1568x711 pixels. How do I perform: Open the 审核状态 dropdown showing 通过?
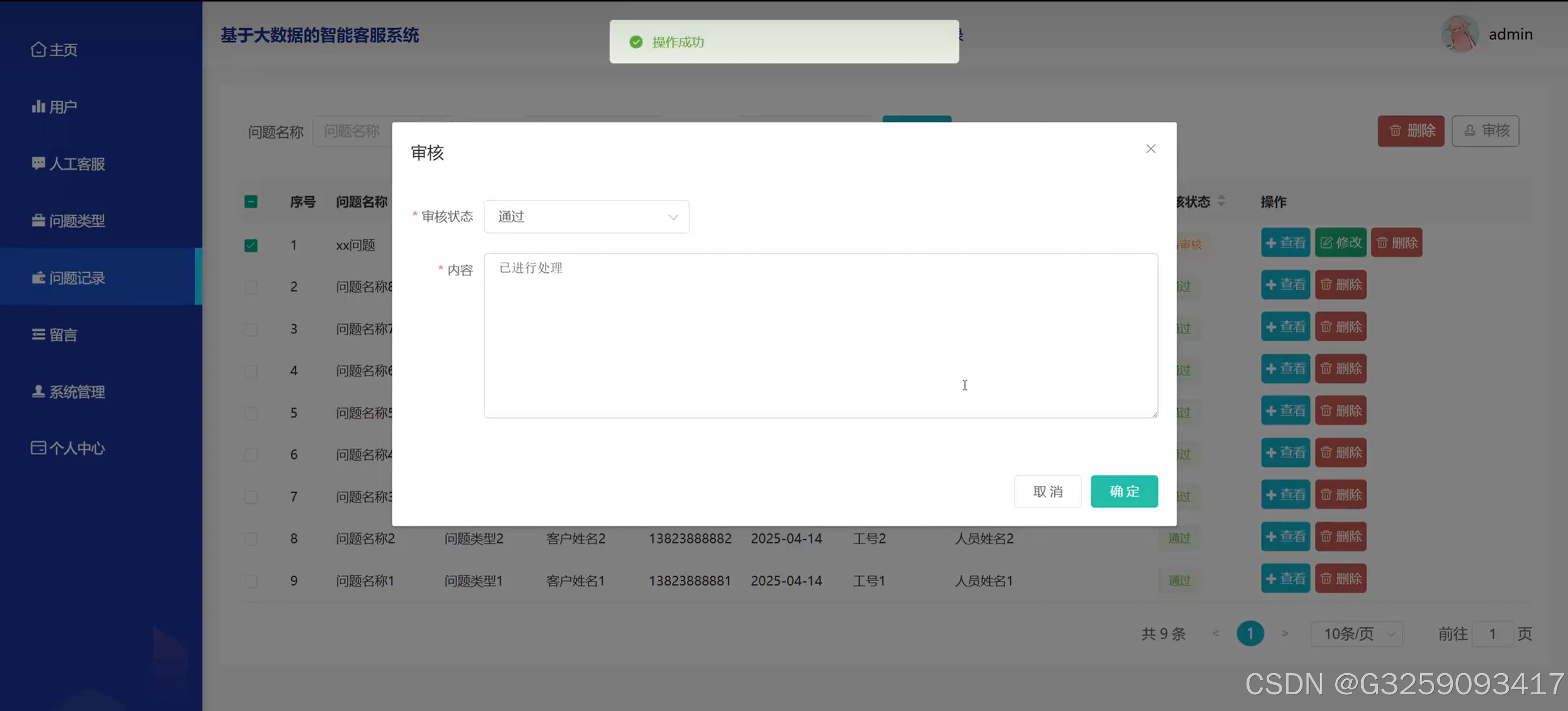point(586,217)
